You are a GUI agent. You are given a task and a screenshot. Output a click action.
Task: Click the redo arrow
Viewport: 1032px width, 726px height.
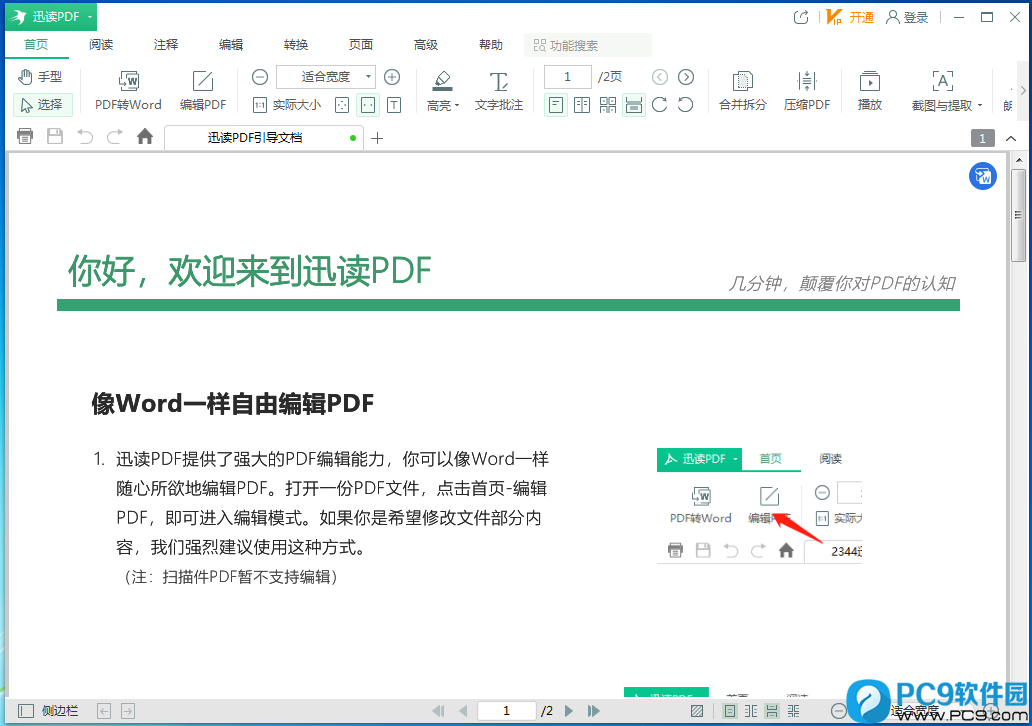click(115, 136)
